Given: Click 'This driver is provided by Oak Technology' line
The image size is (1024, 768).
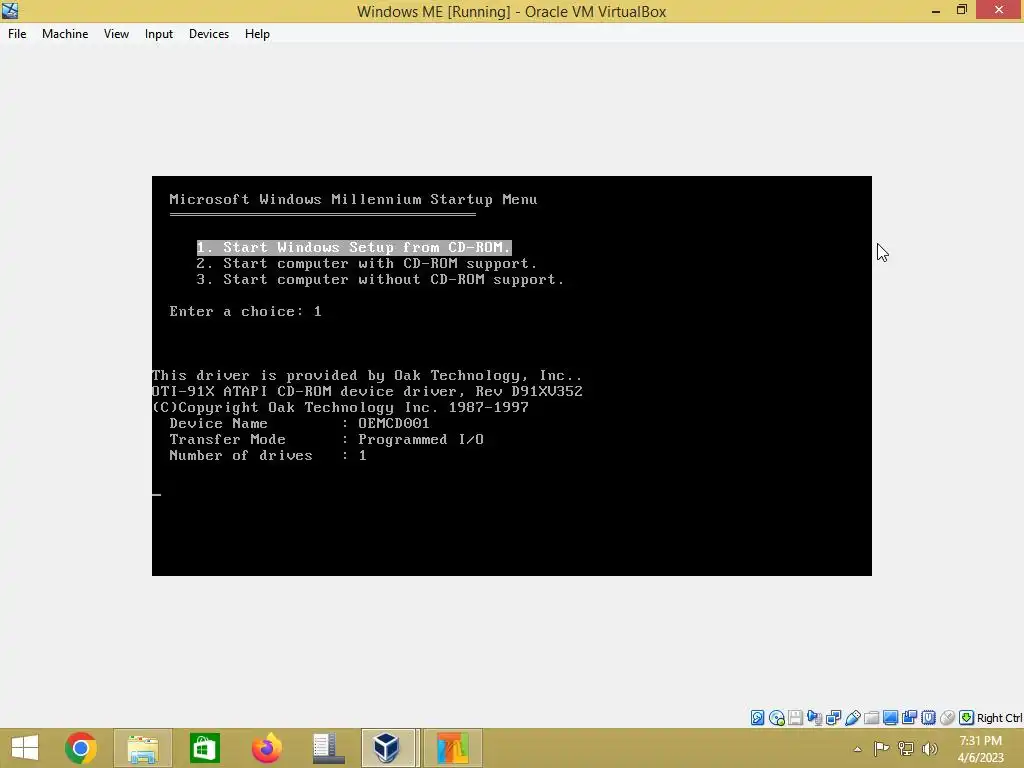Looking at the screenshot, I should point(367,376).
